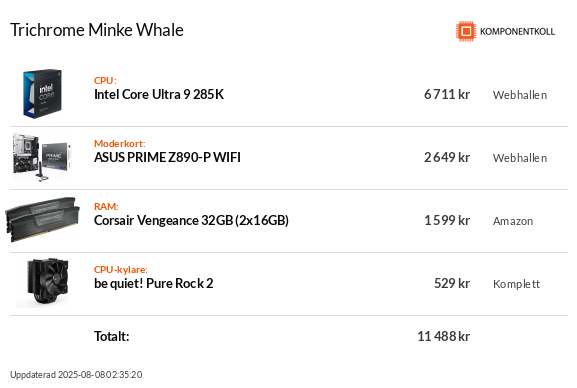Click the 529 kr cooler price
Image resolution: width=577 pixels, height=388 pixels.
click(x=452, y=283)
